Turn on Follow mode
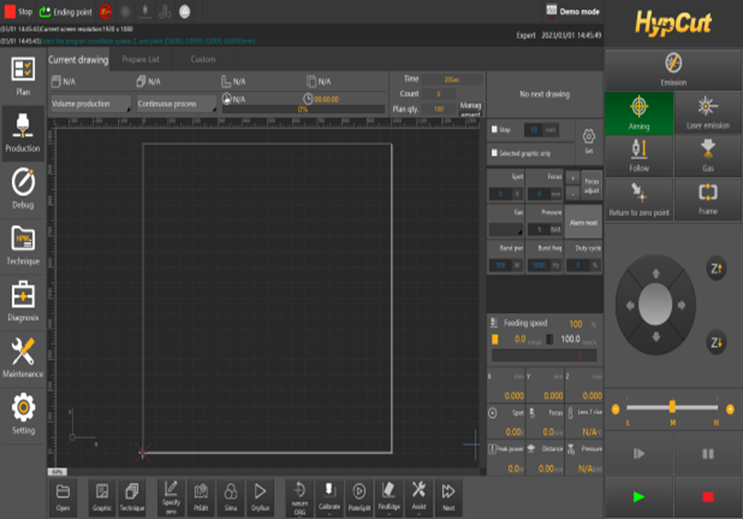743x519 pixels. pyautogui.click(x=639, y=155)
